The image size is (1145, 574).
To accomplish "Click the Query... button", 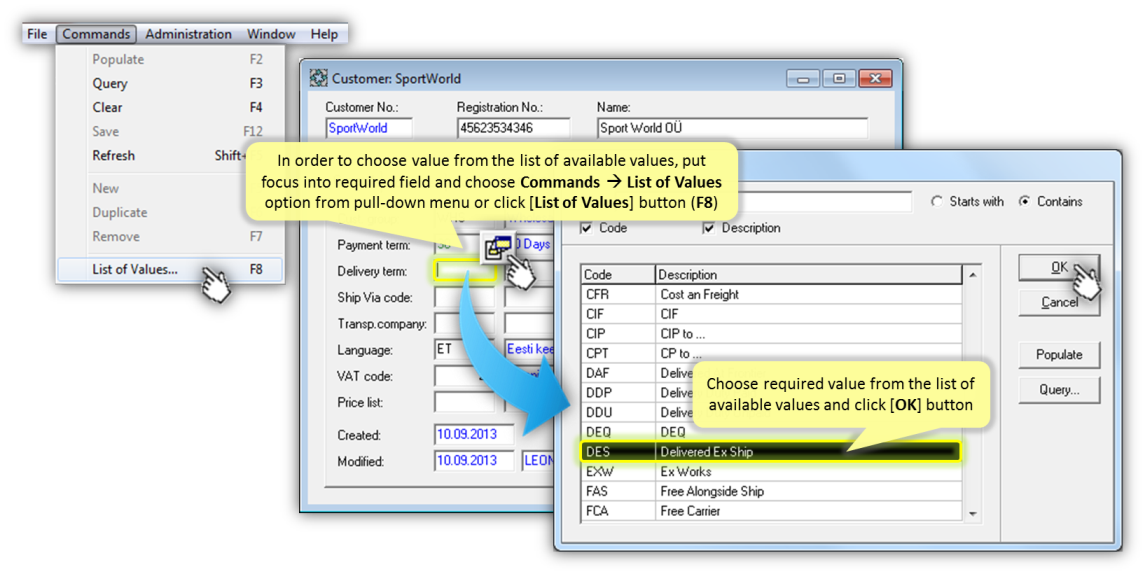I will [1059, 389].
